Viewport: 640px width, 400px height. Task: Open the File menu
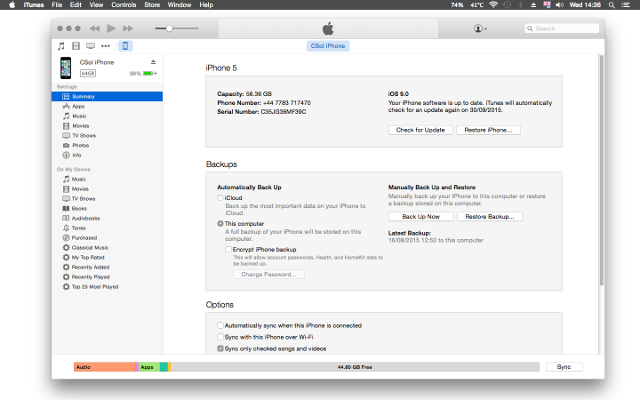click(57, 5)
